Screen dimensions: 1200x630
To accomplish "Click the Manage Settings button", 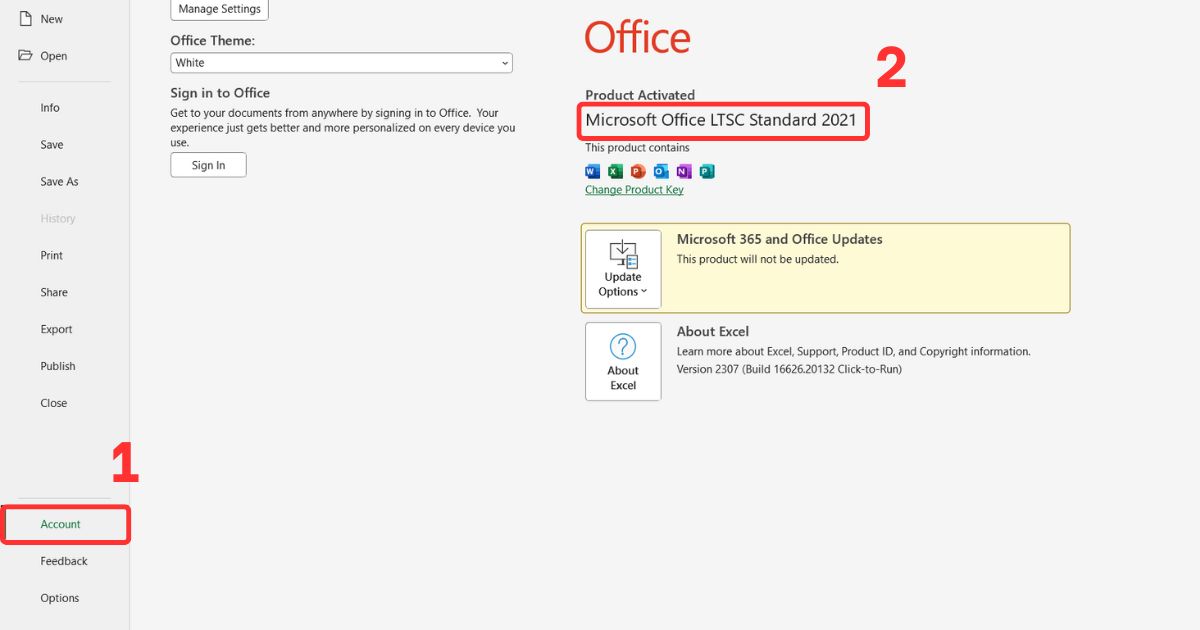I will 219,9.
